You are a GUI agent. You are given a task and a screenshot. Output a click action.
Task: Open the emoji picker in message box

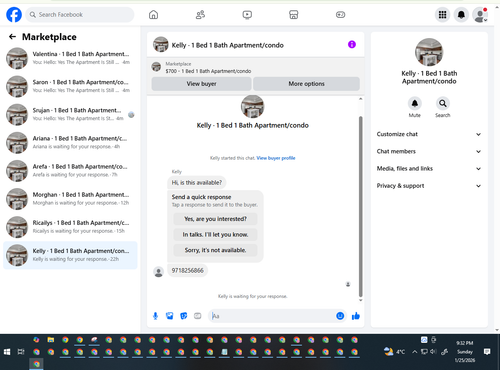tap(340, 316)
